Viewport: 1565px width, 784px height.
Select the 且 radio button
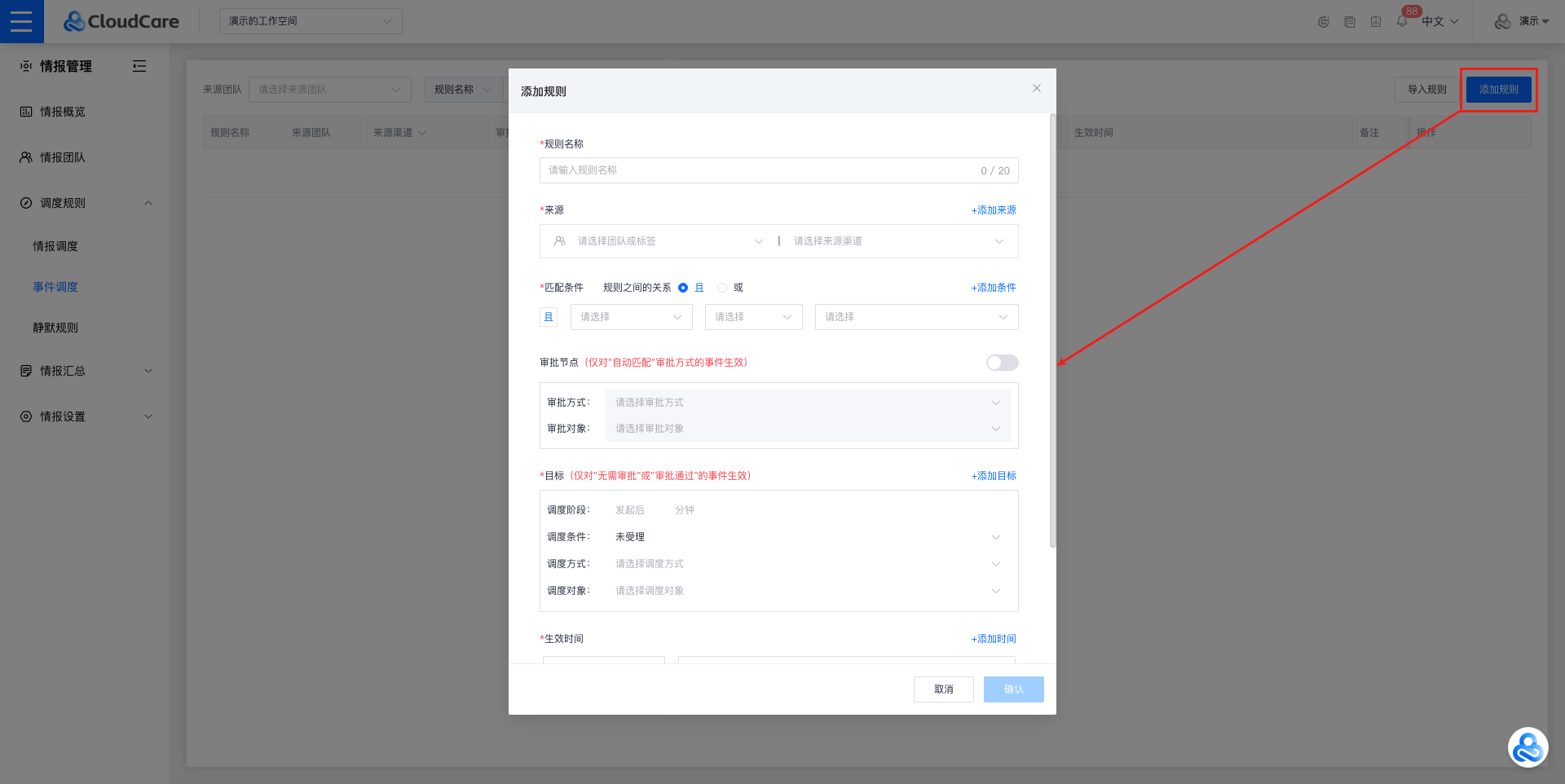tap(683, 288)
